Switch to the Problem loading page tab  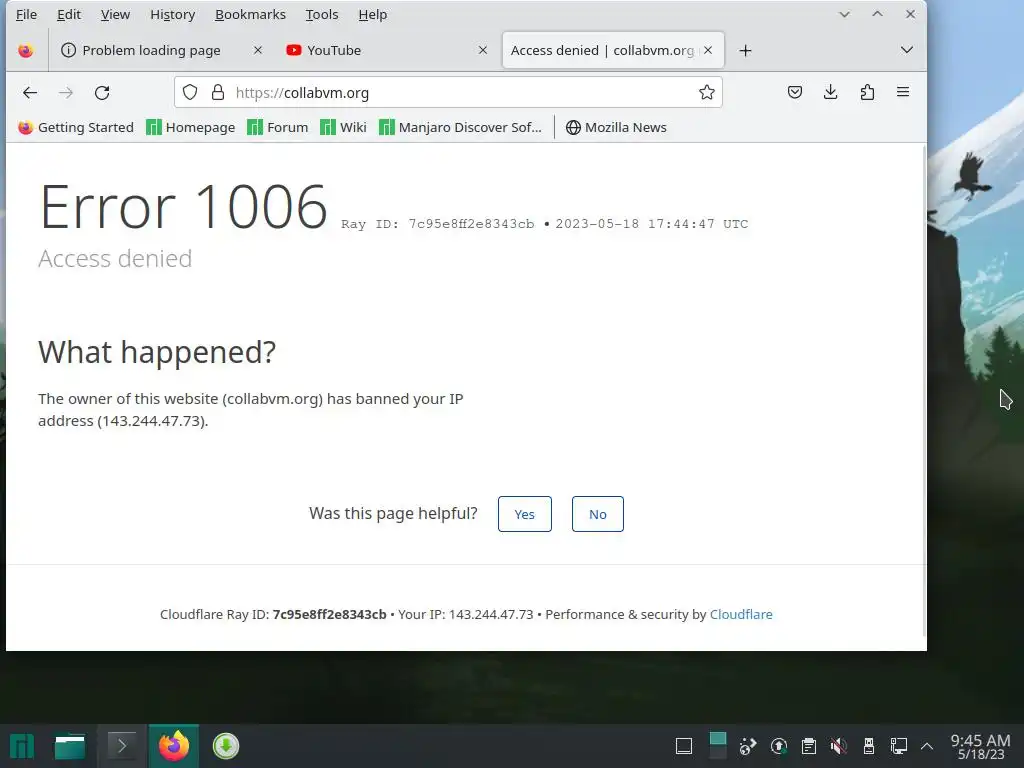click(x=161, y=50)
